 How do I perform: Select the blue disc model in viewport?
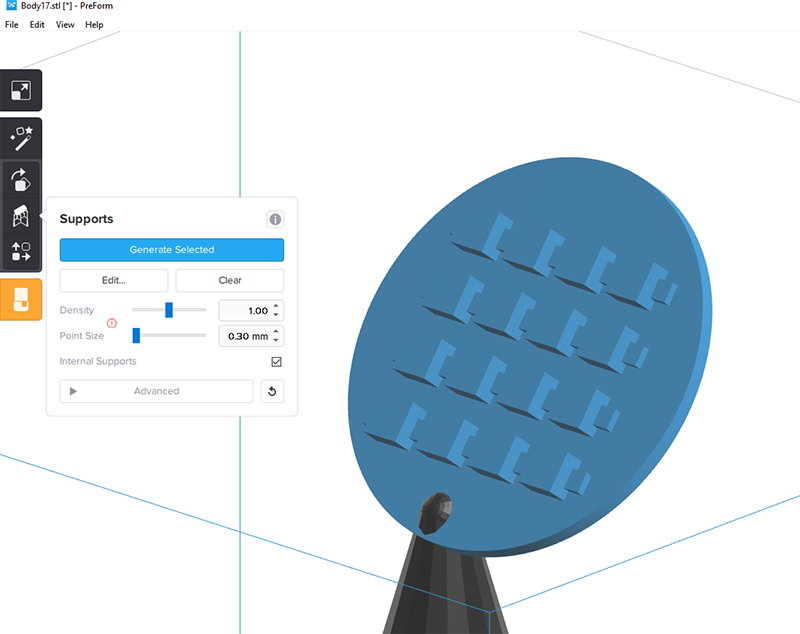click(531, 357)
